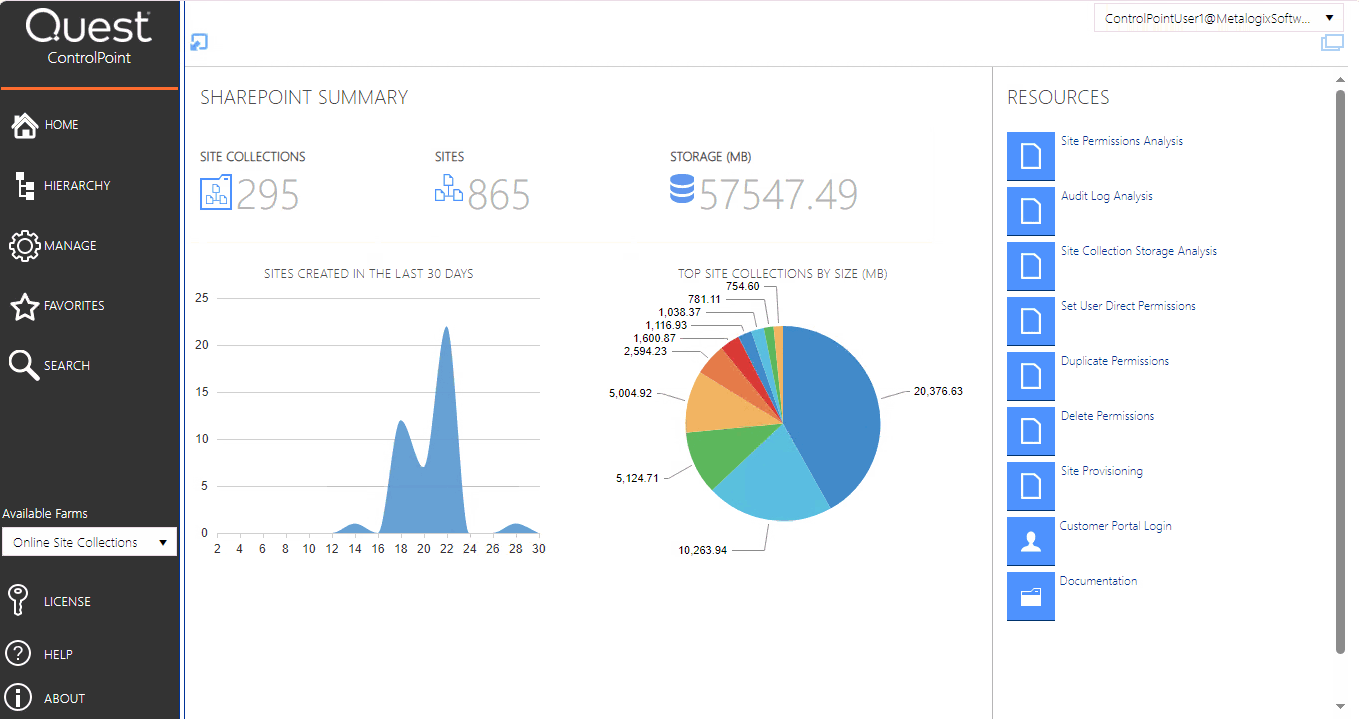Screen dimensions: 1359x719
Task: Click the License key icon
Action: coord(20,600)
